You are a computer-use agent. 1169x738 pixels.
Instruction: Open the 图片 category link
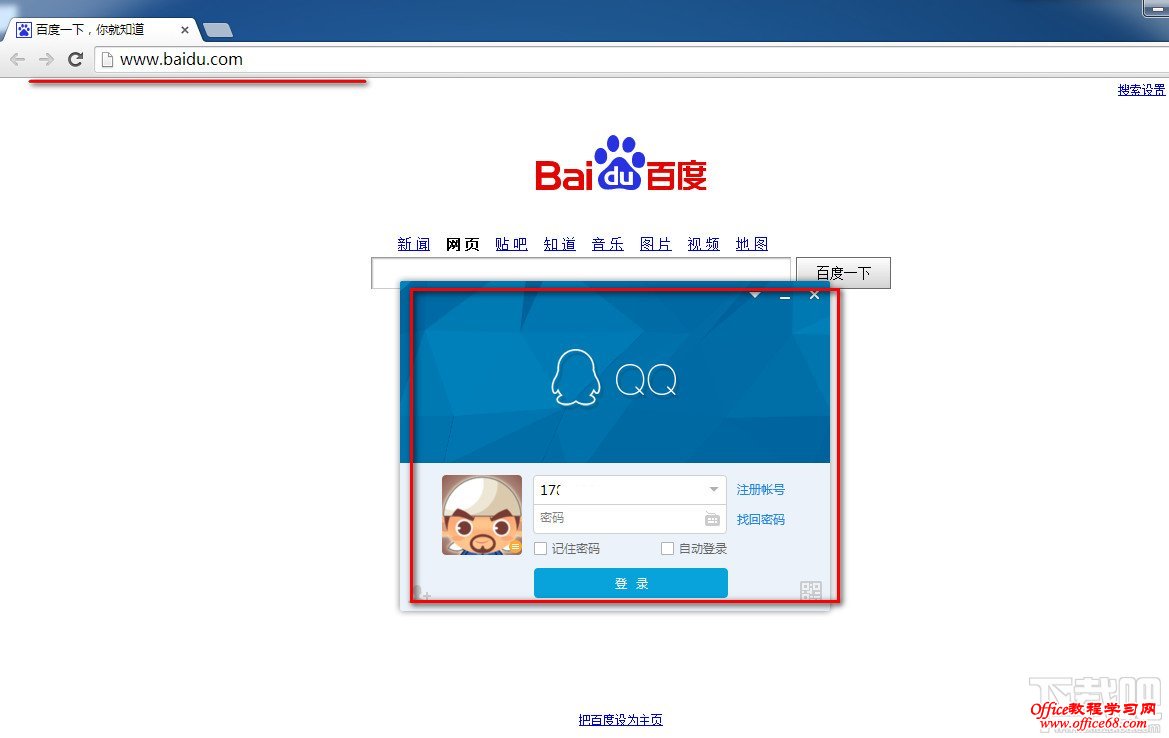[x=656, y=244]
